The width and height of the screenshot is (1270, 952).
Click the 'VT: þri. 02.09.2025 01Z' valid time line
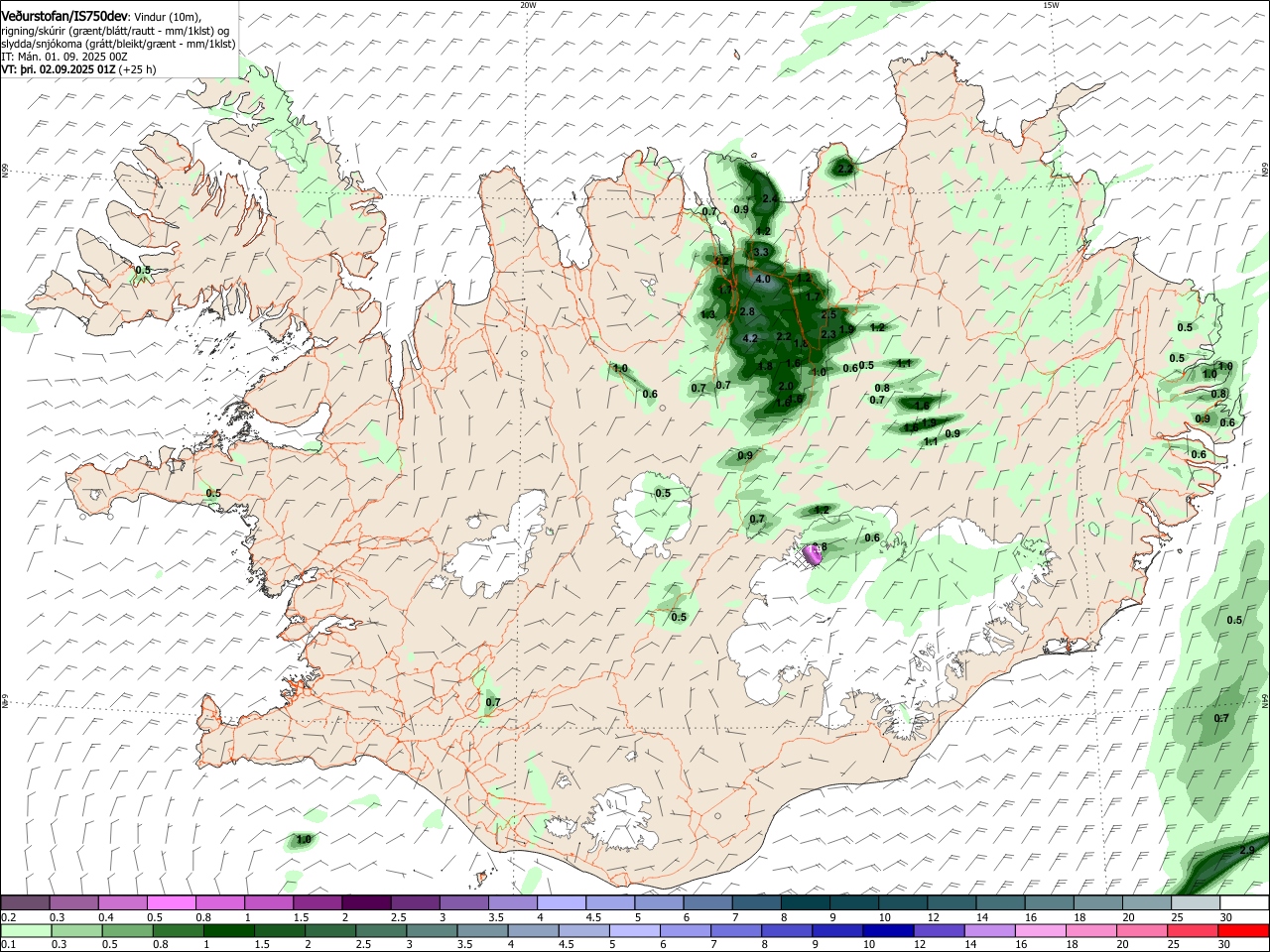click(x=60, y=70)
